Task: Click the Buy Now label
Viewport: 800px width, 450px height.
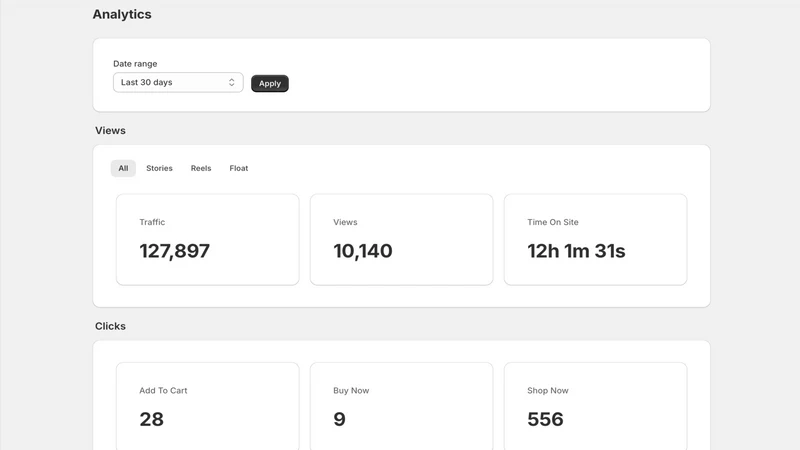Action: click(x=351, y=390)
